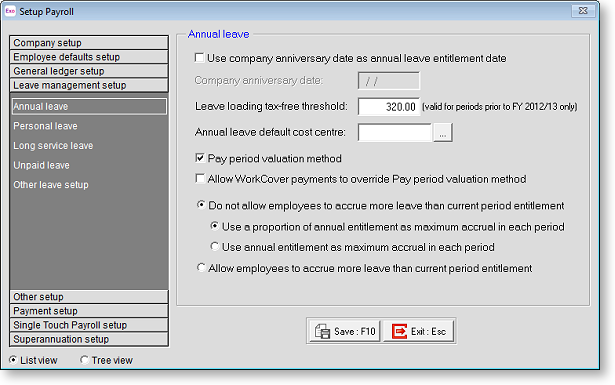This screenshot has width=615, height=385.
Task: Expand Single Touch Payroll setup section
Action: point(89,325)
